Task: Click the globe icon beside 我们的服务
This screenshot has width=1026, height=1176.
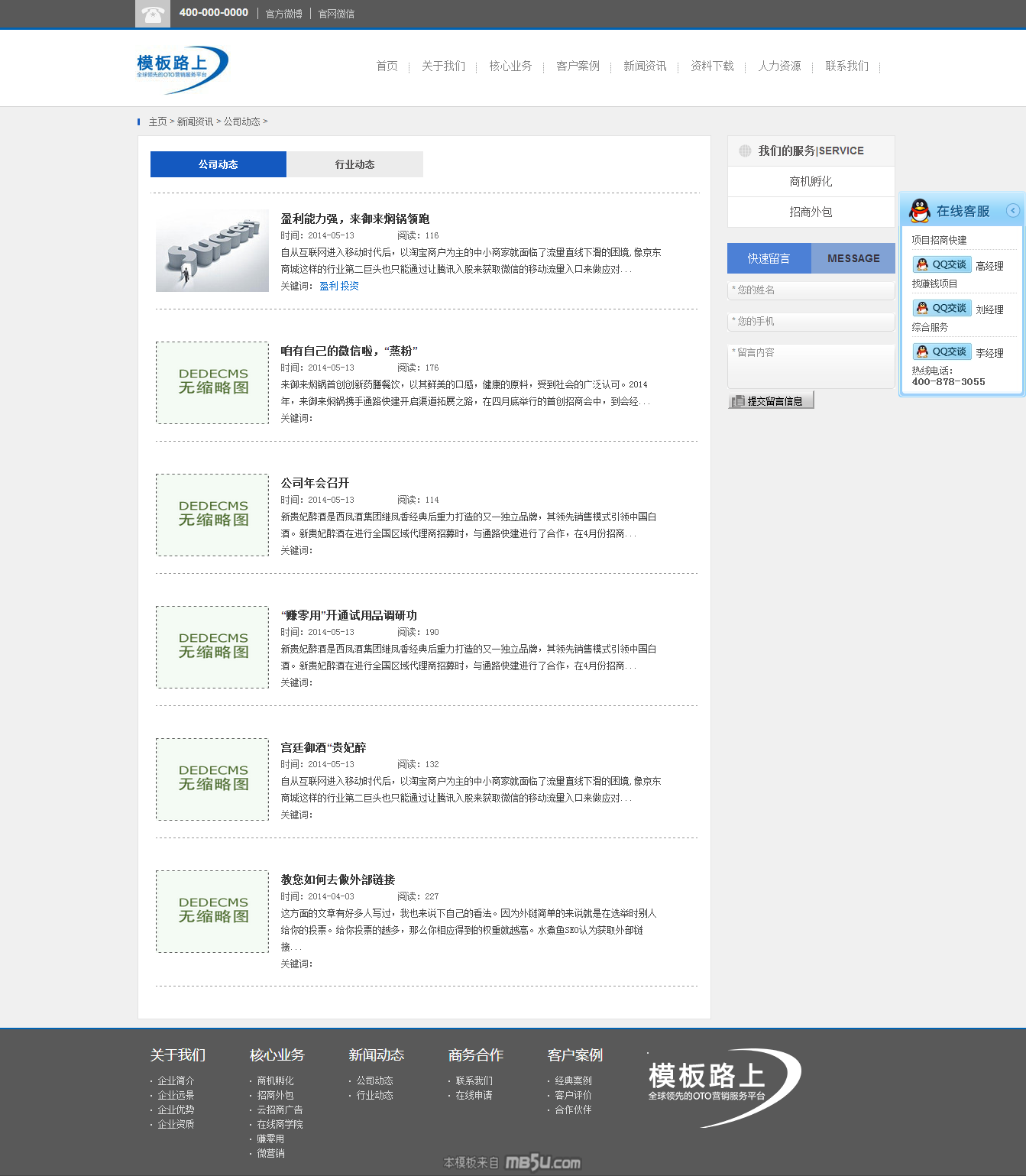Action: click(x=745, y=151)
